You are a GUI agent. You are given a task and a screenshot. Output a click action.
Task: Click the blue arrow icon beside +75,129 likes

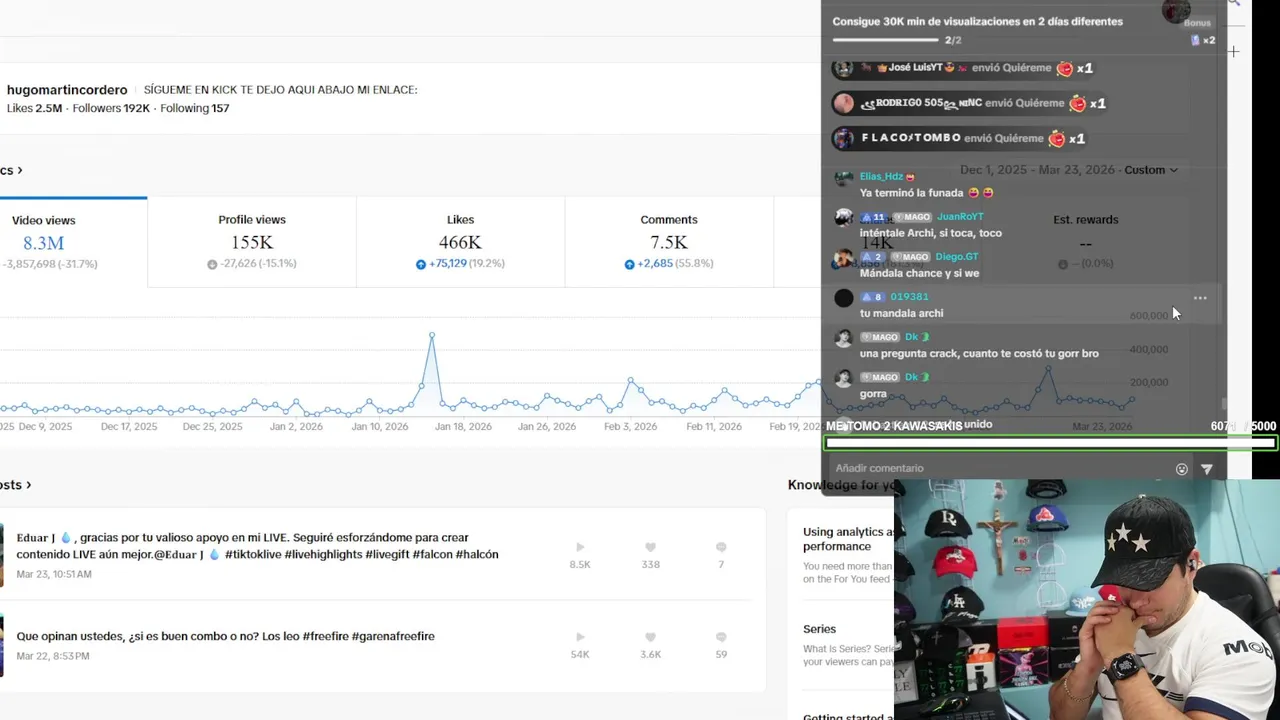[421, 264]
